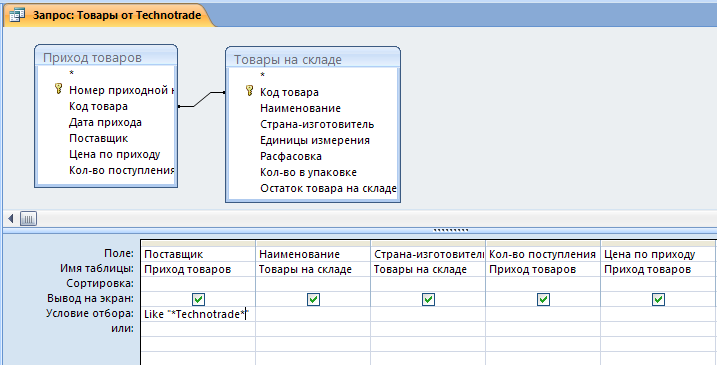Click table name cell under Цена по приходу column
717x365 pixels.
(x=658, y=269)
